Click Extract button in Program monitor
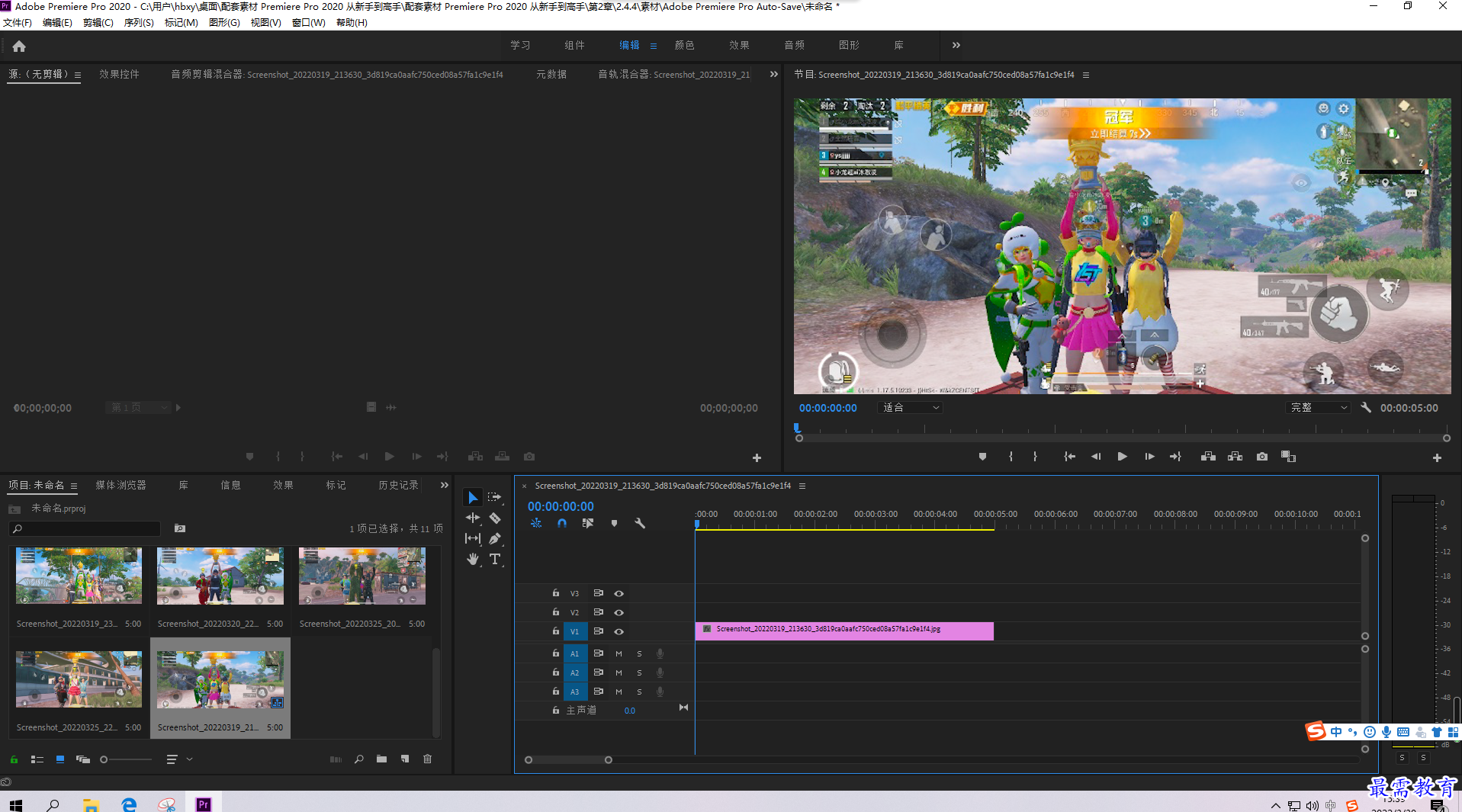 pyautogui.click(x=1235, y=457)
